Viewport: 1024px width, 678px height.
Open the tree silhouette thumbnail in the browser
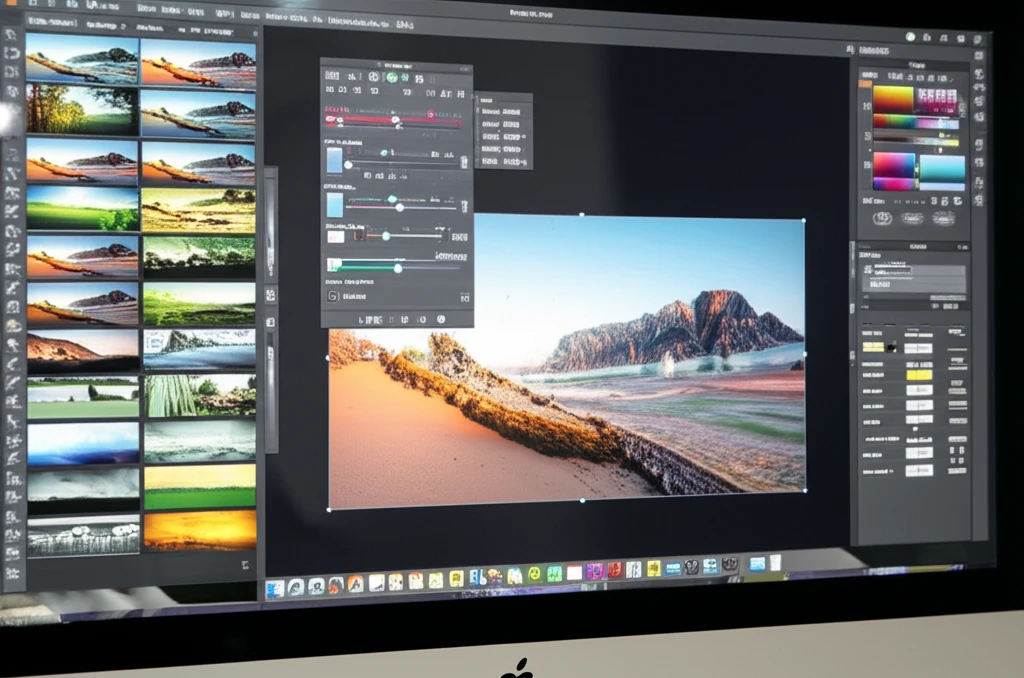tap(80, 109)
